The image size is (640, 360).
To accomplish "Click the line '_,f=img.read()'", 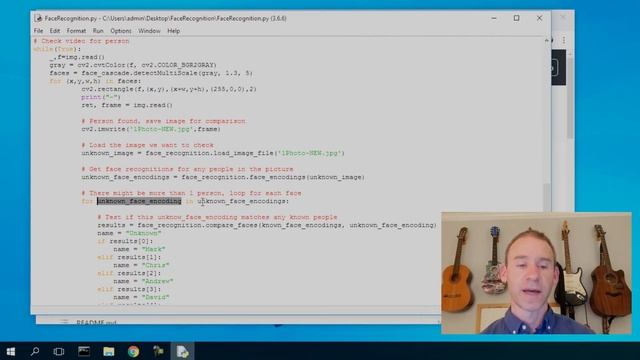I will [77, 57].
